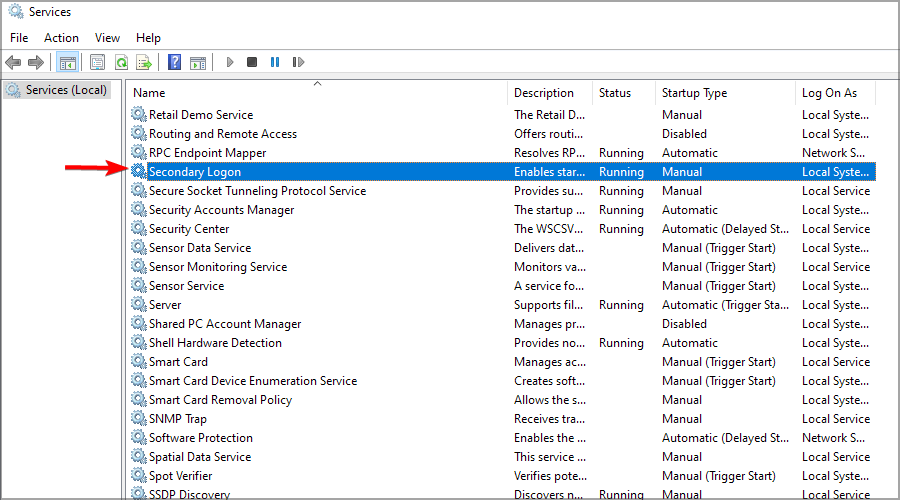Click the Refresh toolbar icon
The image size is (900, 500).
point(122,62)
